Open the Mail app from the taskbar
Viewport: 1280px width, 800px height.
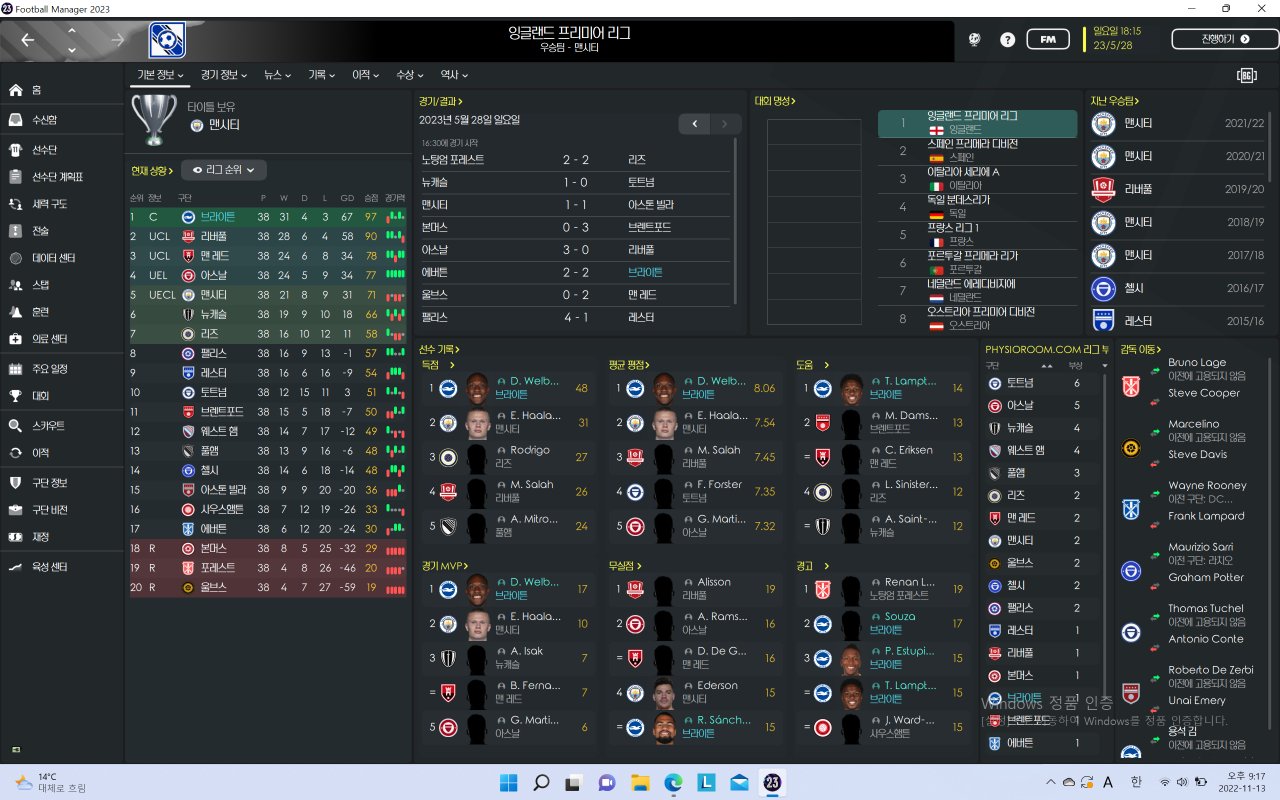pyautogui.click(x=739, y=782)
